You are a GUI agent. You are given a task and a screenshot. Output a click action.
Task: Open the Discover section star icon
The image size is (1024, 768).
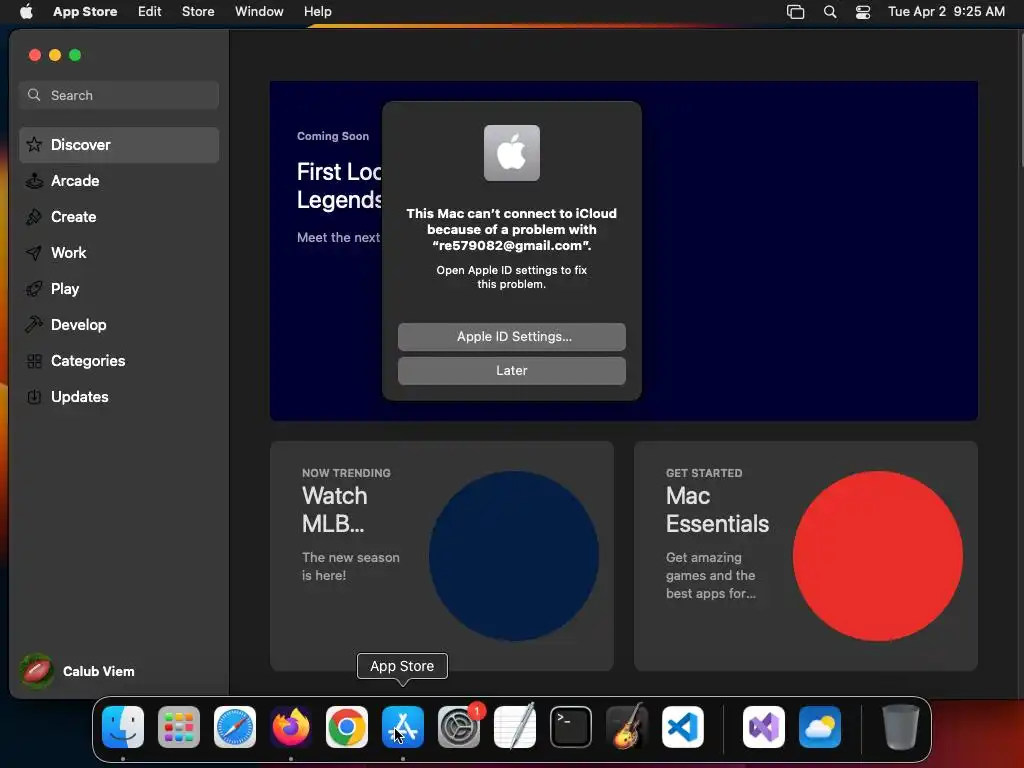(34, 144)
